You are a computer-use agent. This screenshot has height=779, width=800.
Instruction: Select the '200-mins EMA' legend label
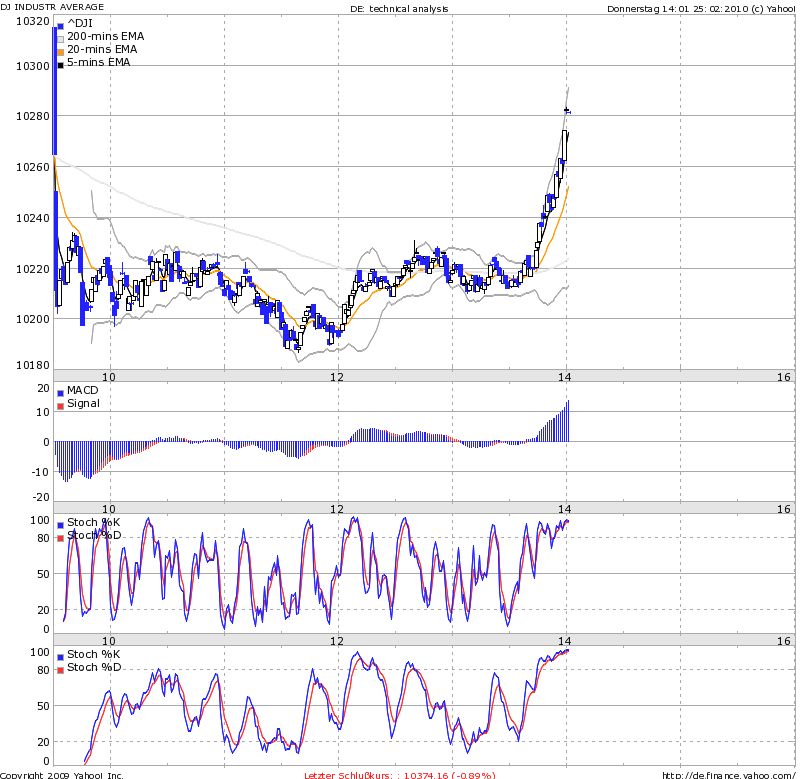[106, 36]
